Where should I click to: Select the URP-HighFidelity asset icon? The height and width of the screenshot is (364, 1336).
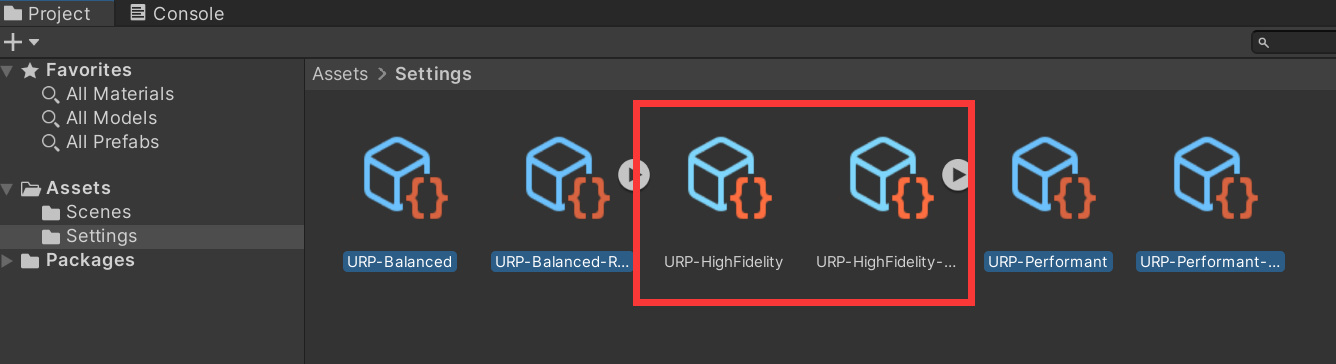723,179
